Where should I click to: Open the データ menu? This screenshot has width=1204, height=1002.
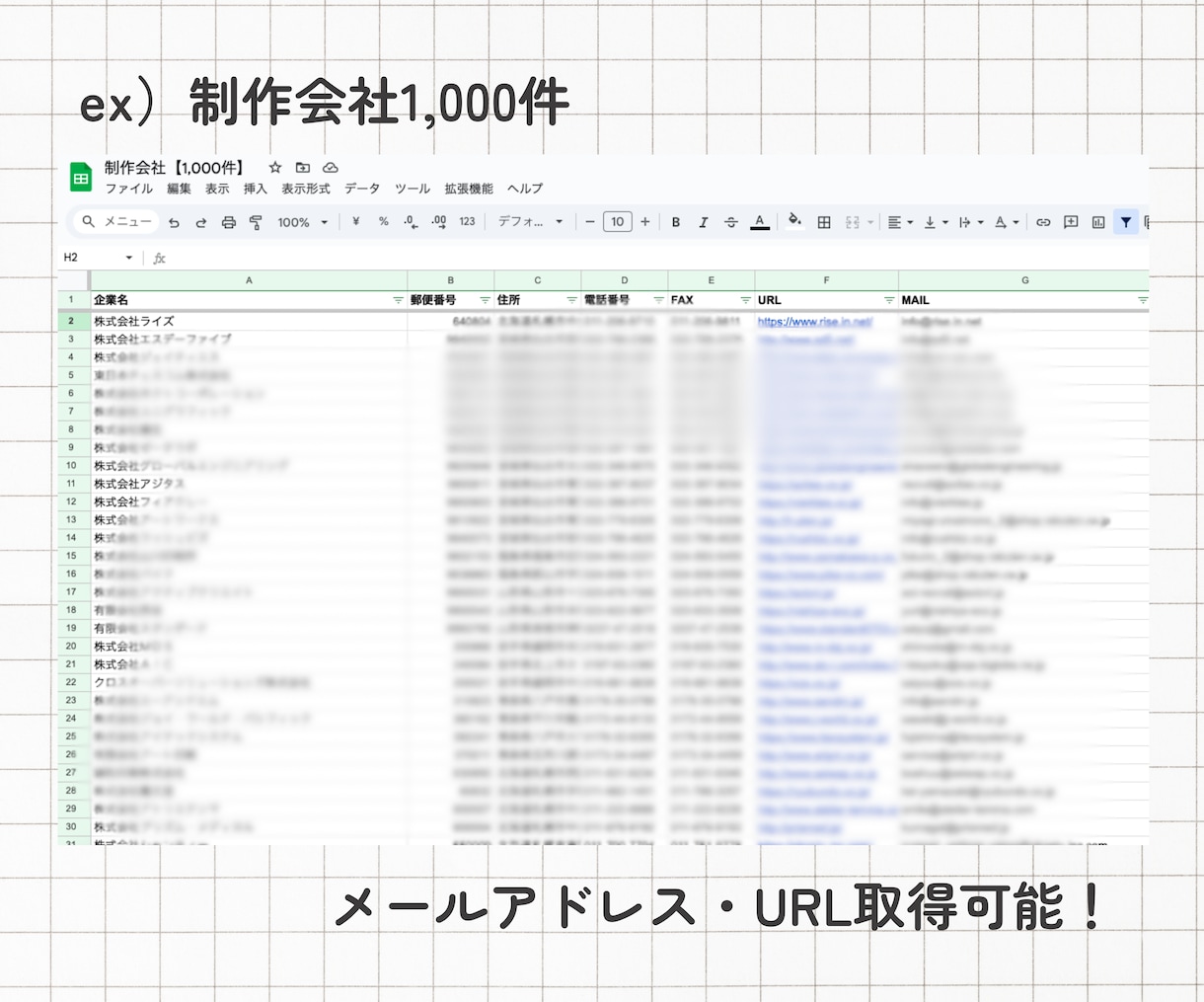point(362,189)
